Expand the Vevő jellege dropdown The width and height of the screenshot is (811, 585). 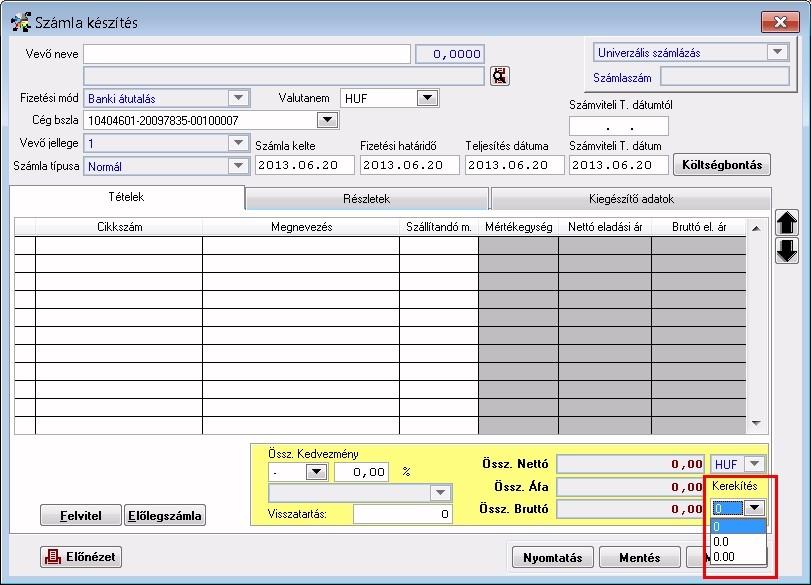238,143
